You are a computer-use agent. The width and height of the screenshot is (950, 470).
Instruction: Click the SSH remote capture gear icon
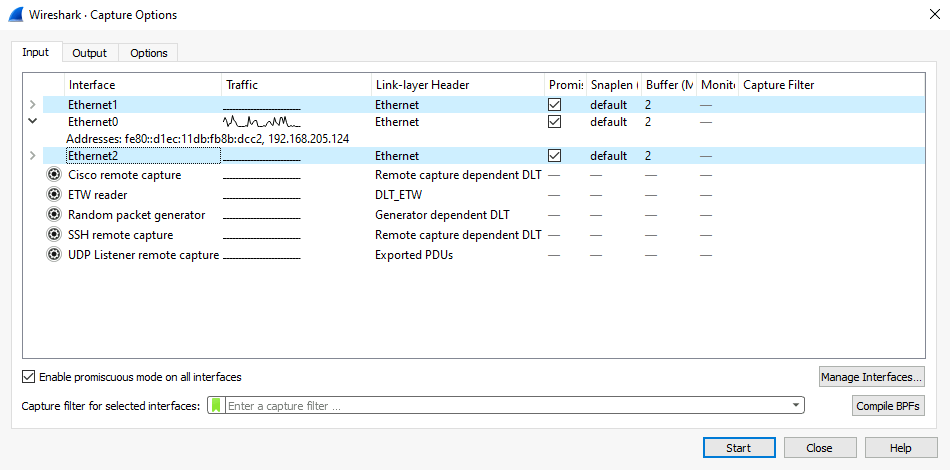54,235
